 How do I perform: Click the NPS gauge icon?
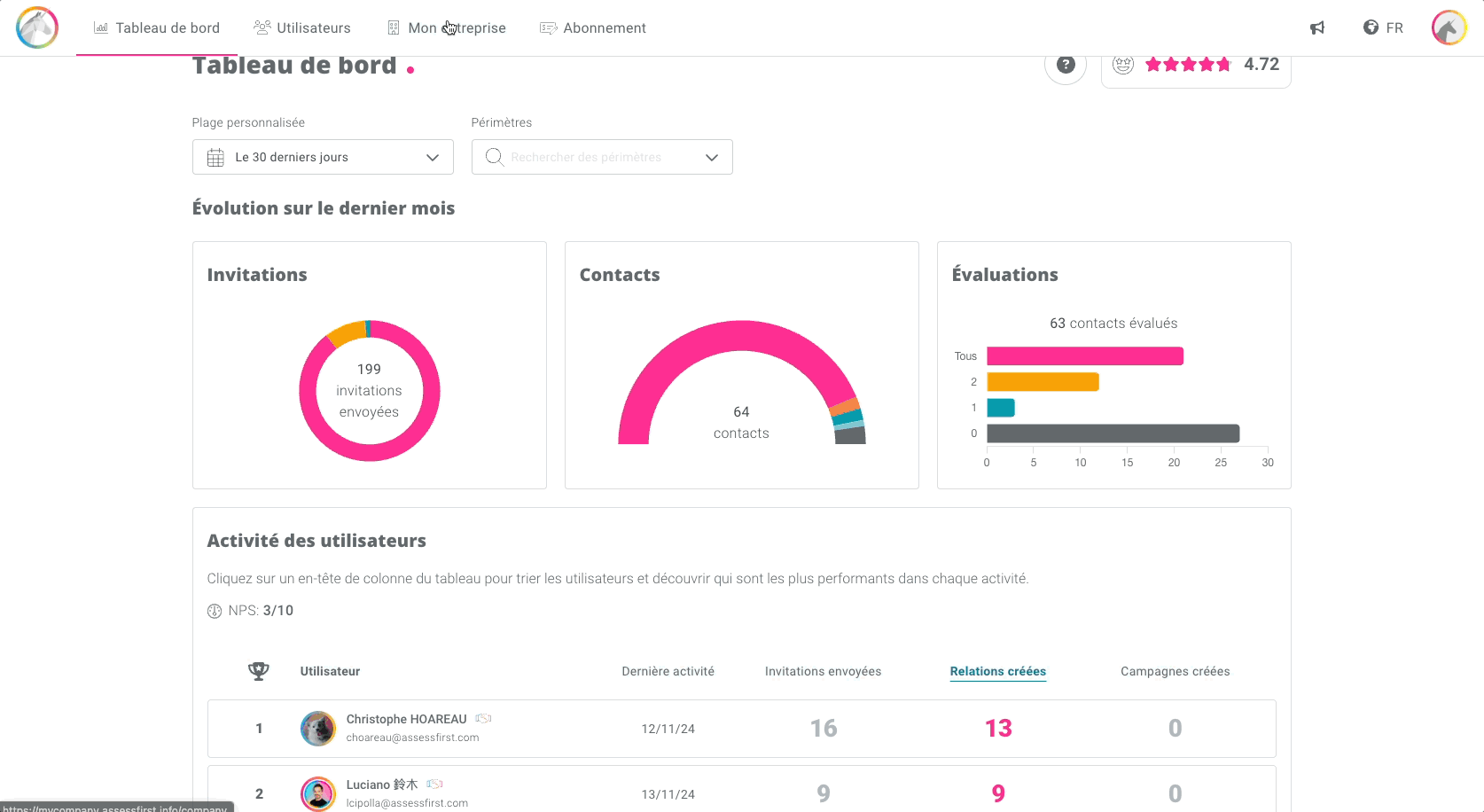coord(215,611)
